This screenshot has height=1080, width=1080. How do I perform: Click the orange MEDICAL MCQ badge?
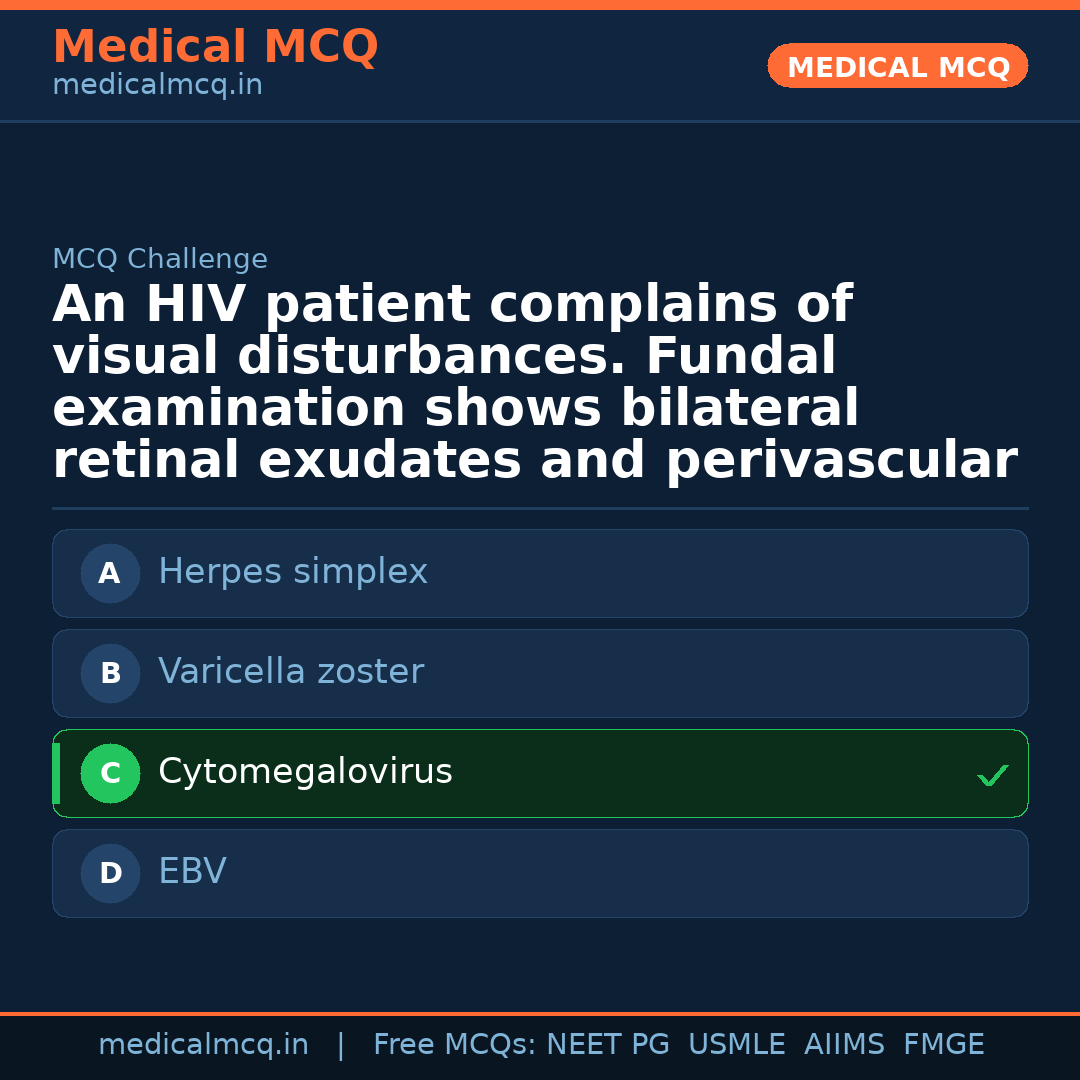tap(897, 66)
